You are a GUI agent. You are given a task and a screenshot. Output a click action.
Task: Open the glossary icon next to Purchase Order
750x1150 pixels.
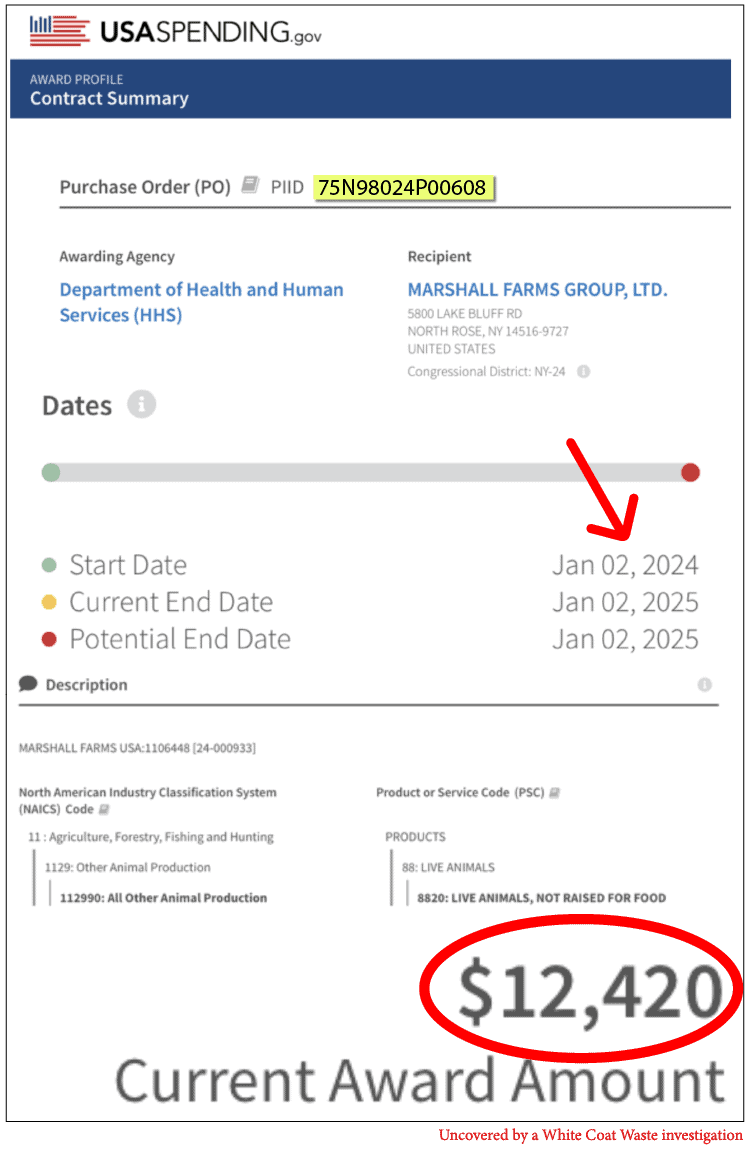point(251,185)
